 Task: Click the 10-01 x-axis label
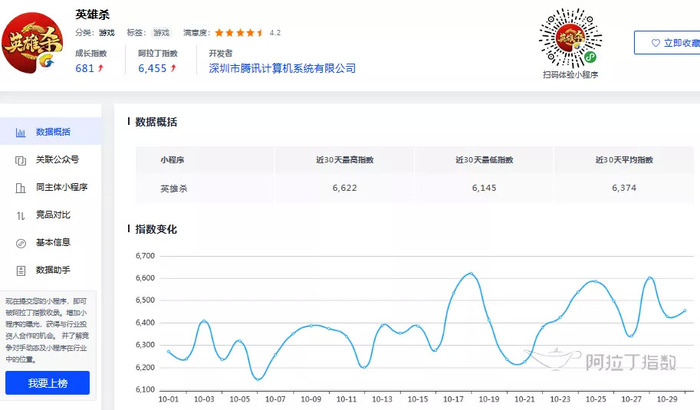[168, 399]
